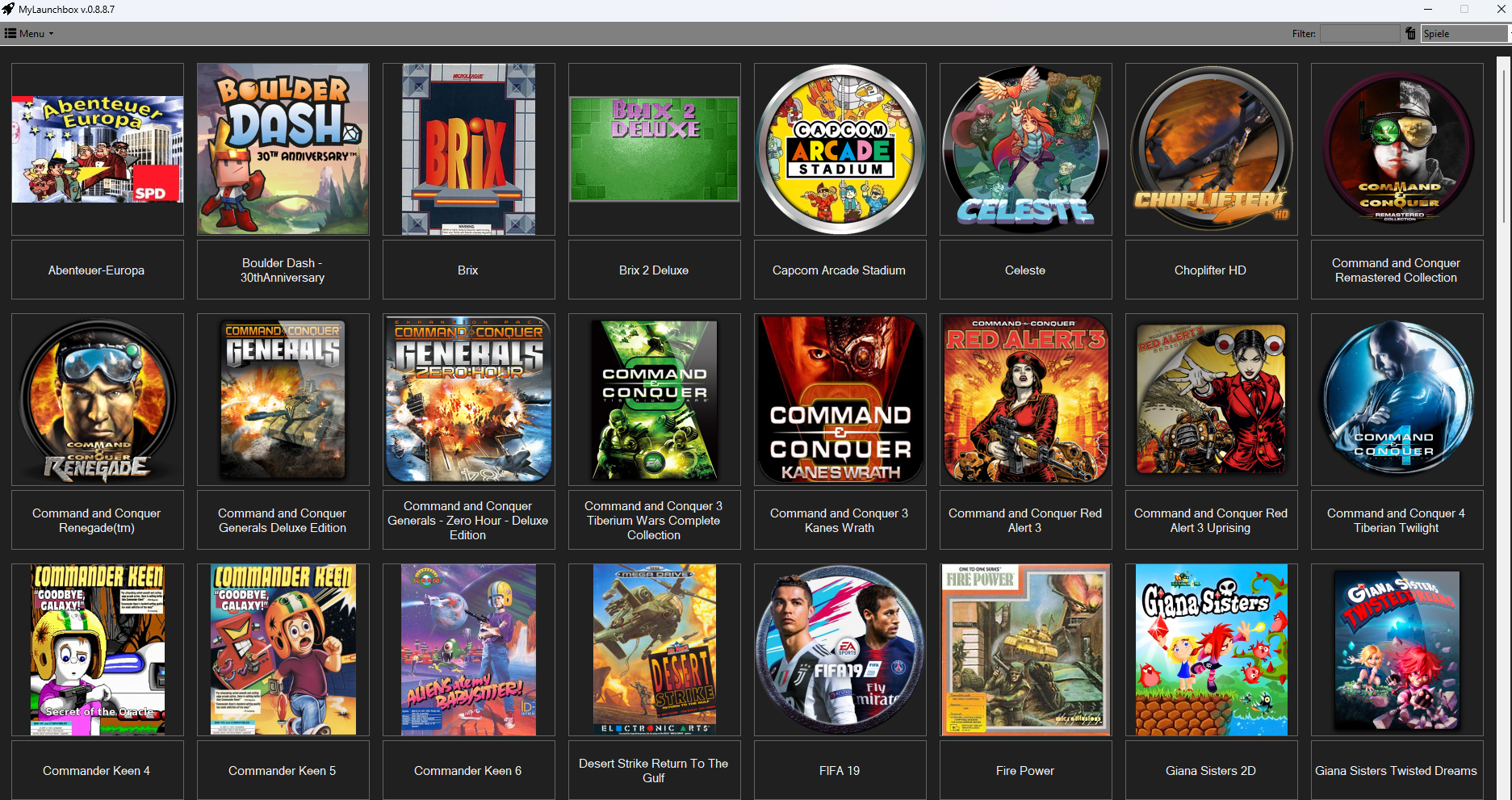Open the Red Alert 3 base-game cover
Screen dimensions: 1512x800
(1026, 400)
